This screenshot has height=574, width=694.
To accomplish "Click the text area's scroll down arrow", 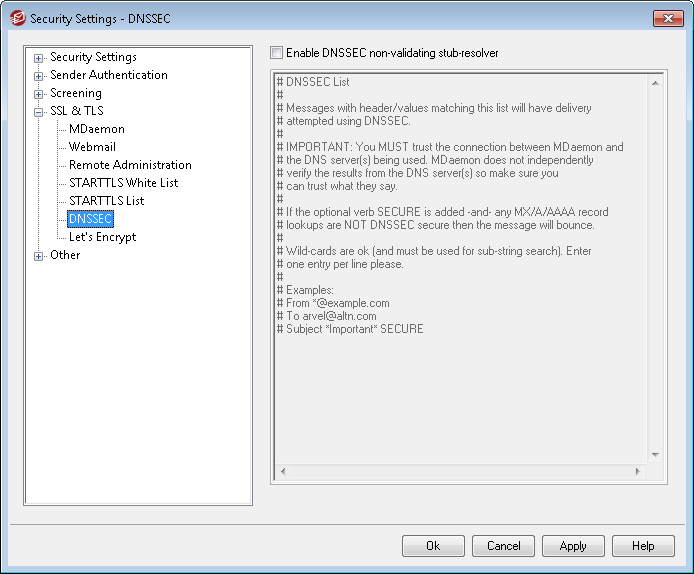I will (655, 455).
